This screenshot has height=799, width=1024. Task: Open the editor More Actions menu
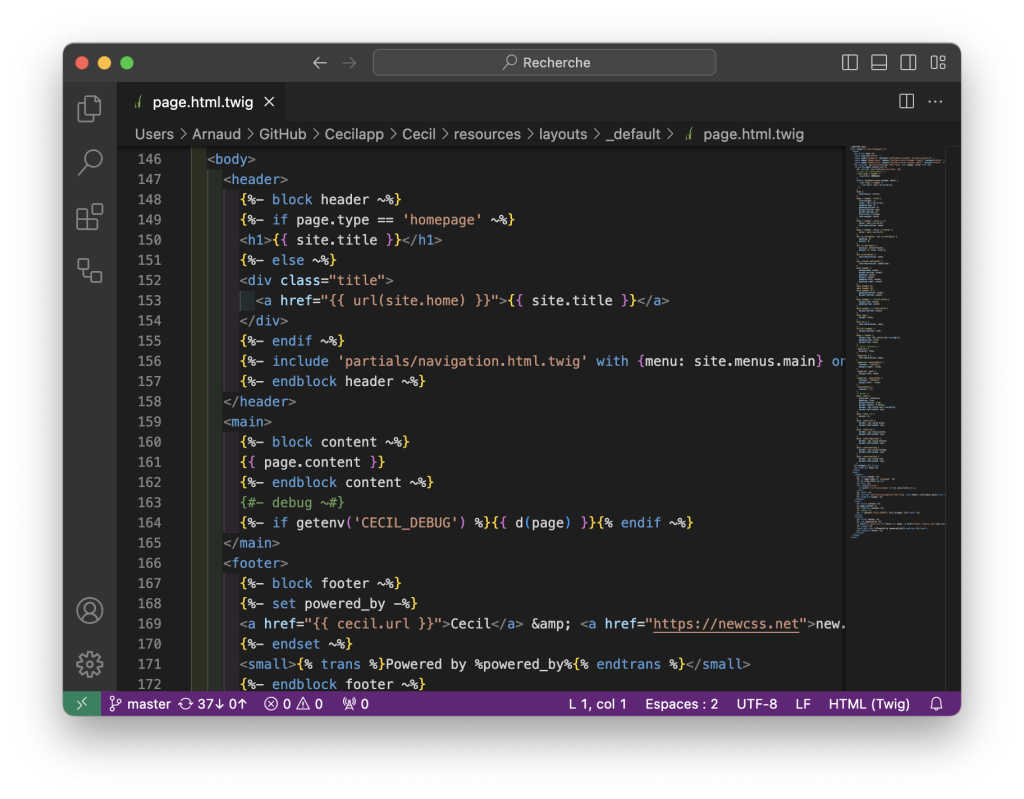[936, 102]
